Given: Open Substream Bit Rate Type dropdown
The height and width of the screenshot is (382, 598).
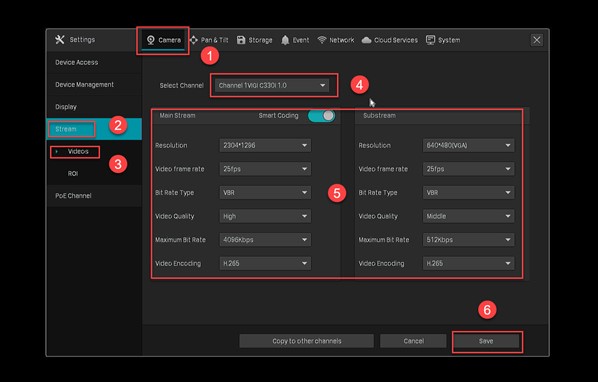Looking at the screenshot, I should (468, 193).
